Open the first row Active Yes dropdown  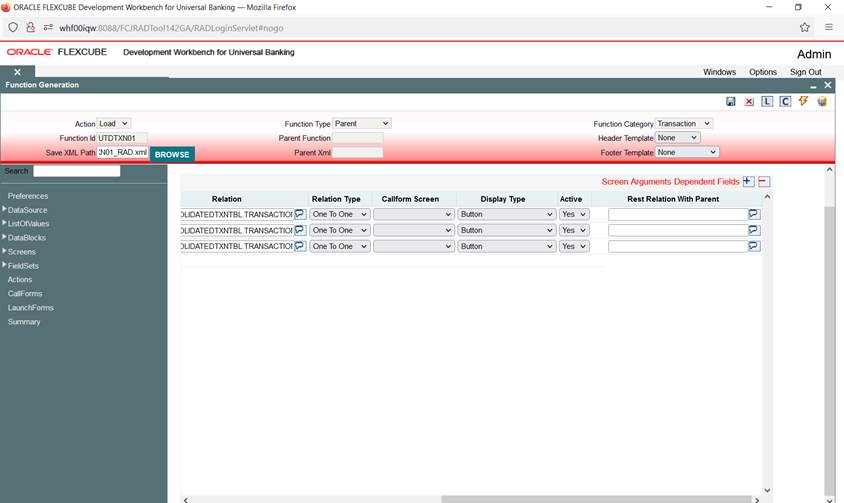[x=574, y=214]
